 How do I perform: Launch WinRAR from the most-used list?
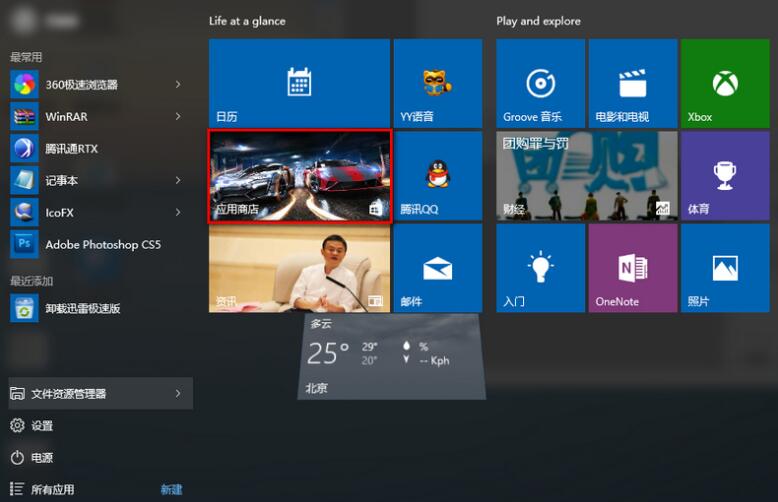[x=97, y=117]
